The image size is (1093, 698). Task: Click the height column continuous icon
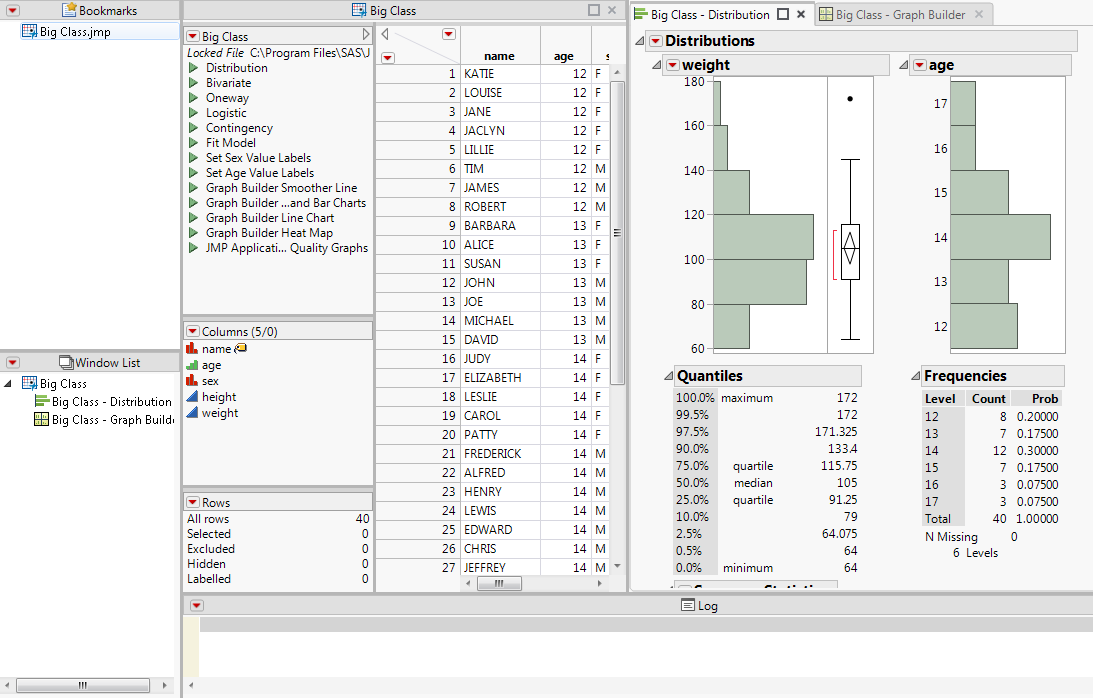(192, 397)
